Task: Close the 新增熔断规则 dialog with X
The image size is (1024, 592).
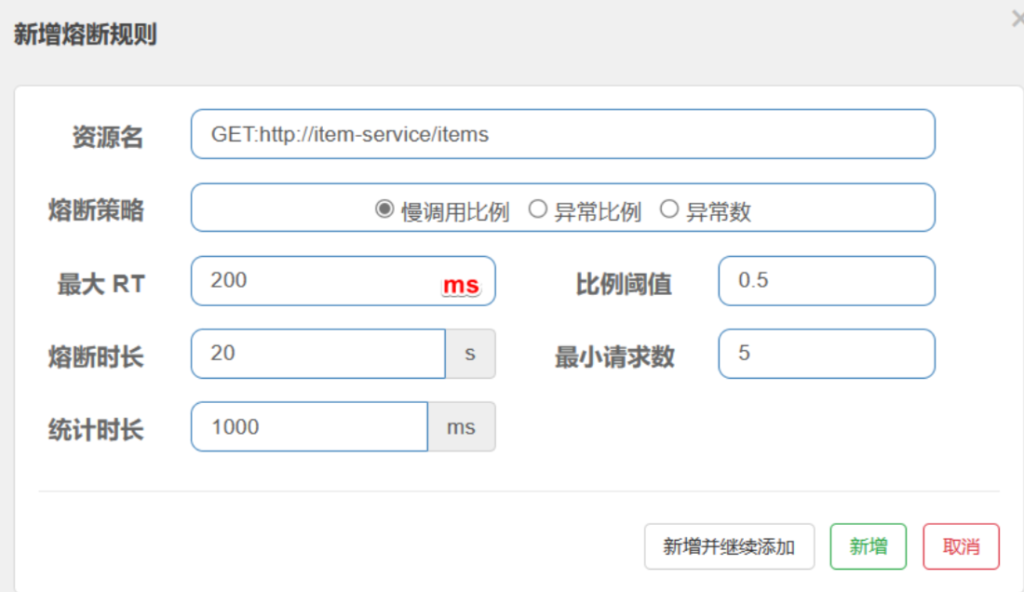Action: click(1016, 17)
